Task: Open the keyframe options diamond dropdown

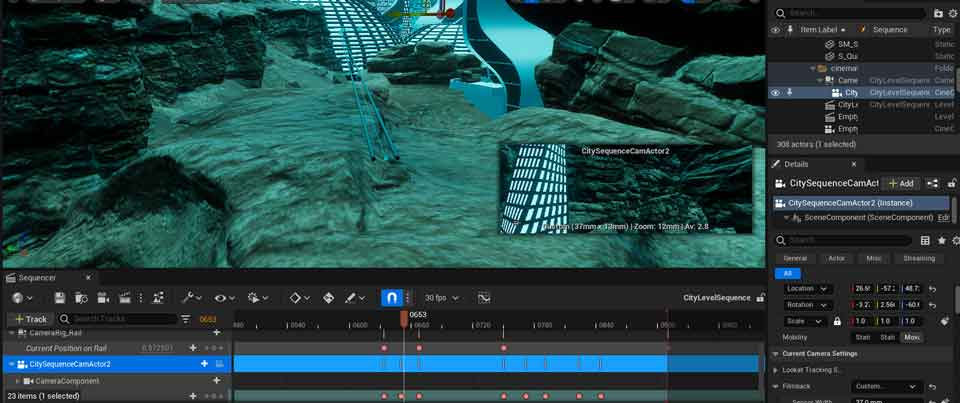Action: click(299, 298)
